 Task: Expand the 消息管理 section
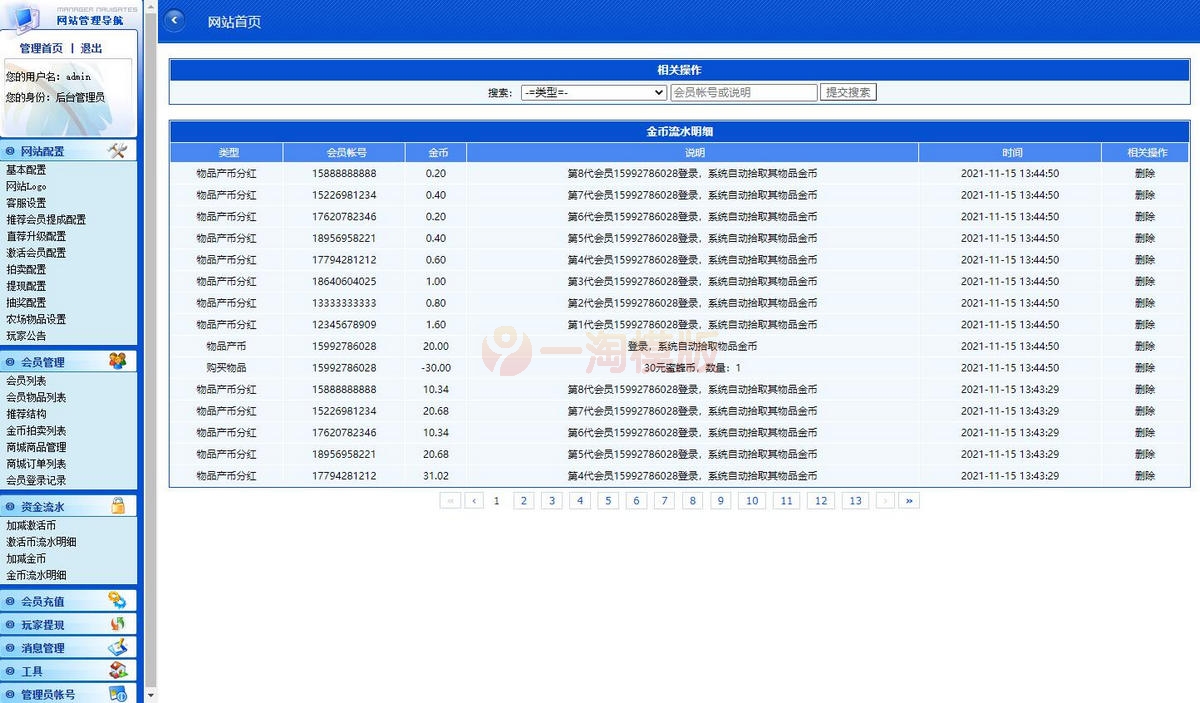click(69, 648)
